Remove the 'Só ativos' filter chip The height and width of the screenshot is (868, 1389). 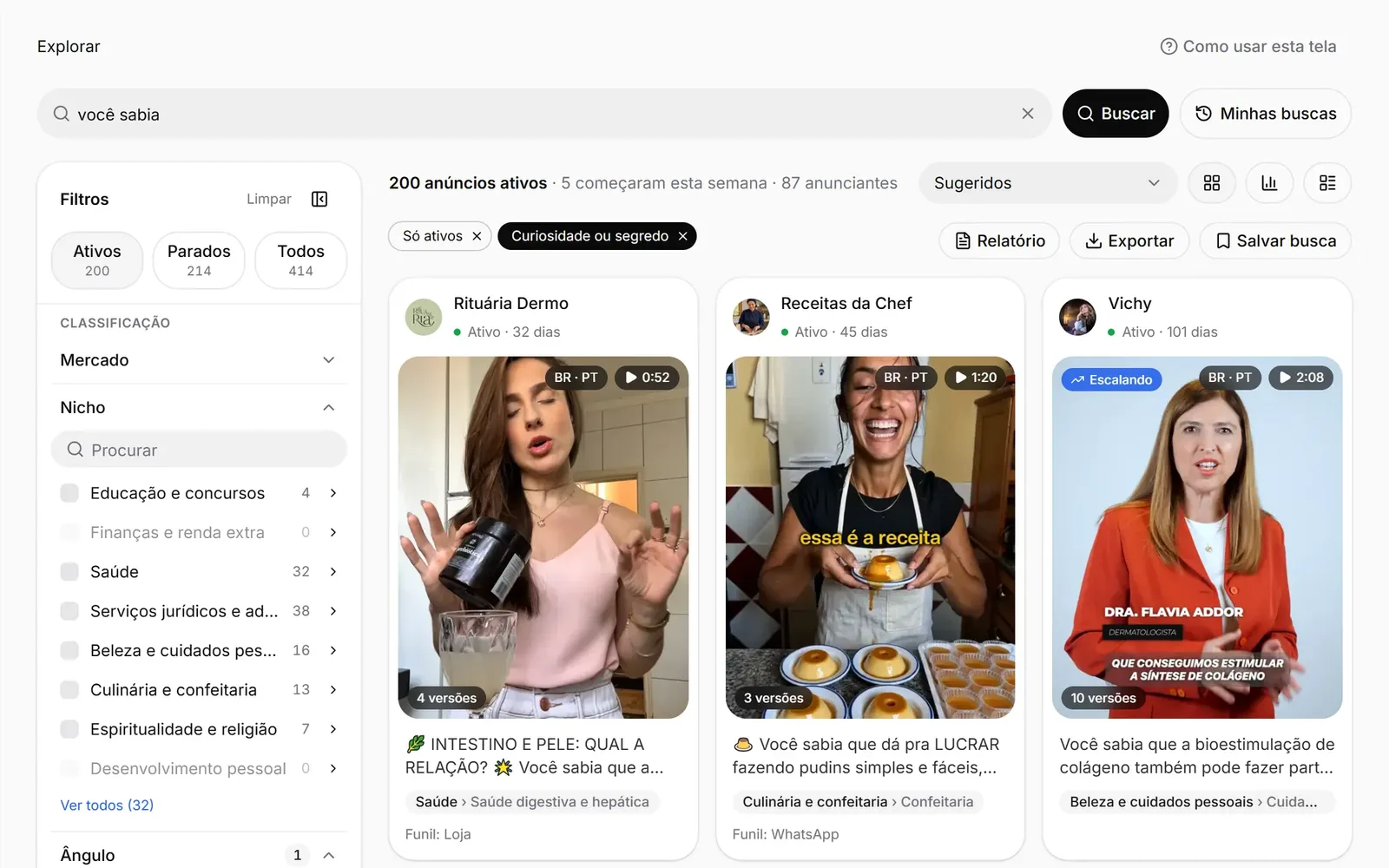[x=477, y=236]
